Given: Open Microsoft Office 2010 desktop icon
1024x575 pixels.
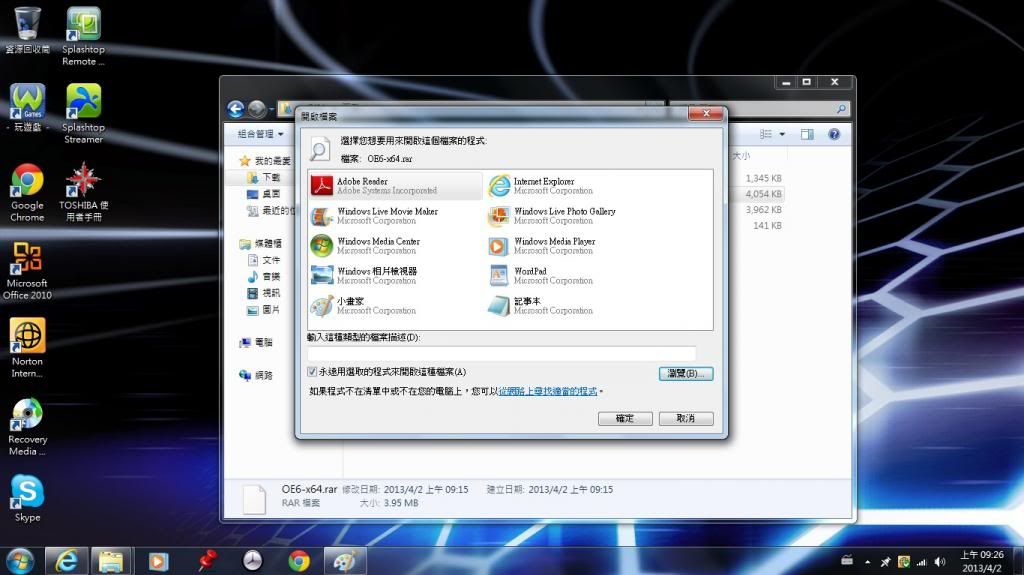Looking at the screenshot, I should 27,271.
